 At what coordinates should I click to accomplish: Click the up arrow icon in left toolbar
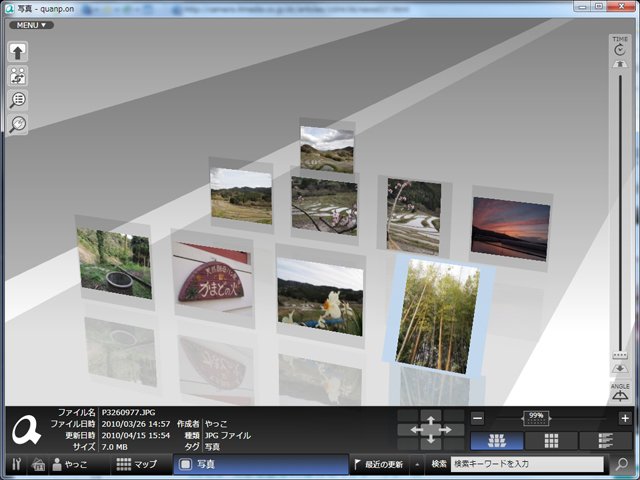(x=18, y=52)
